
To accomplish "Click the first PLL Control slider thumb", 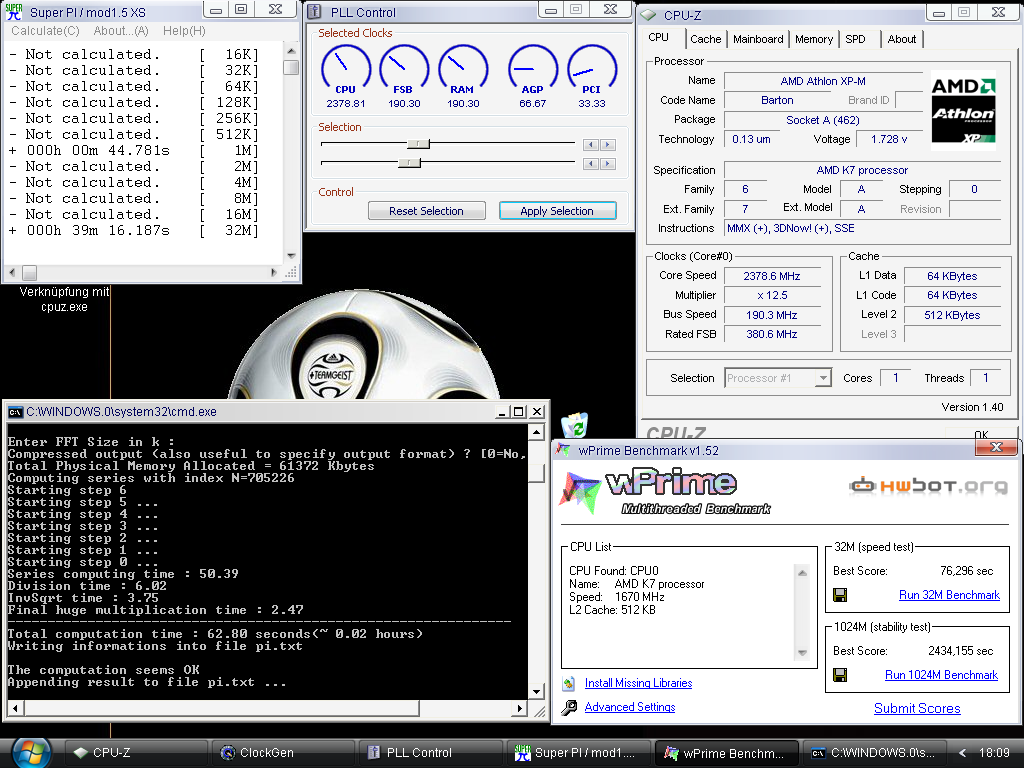I will point(419,144).
